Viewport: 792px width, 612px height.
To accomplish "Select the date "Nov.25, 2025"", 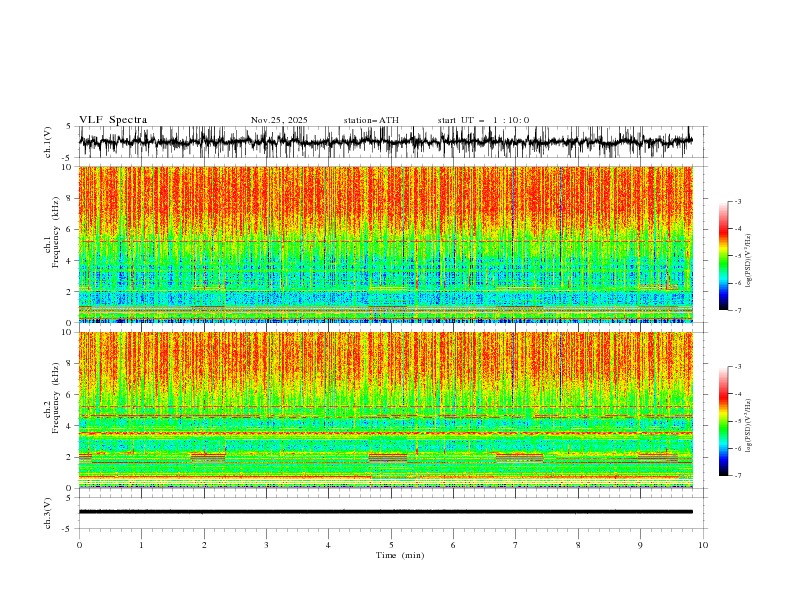I will (279, 120).
